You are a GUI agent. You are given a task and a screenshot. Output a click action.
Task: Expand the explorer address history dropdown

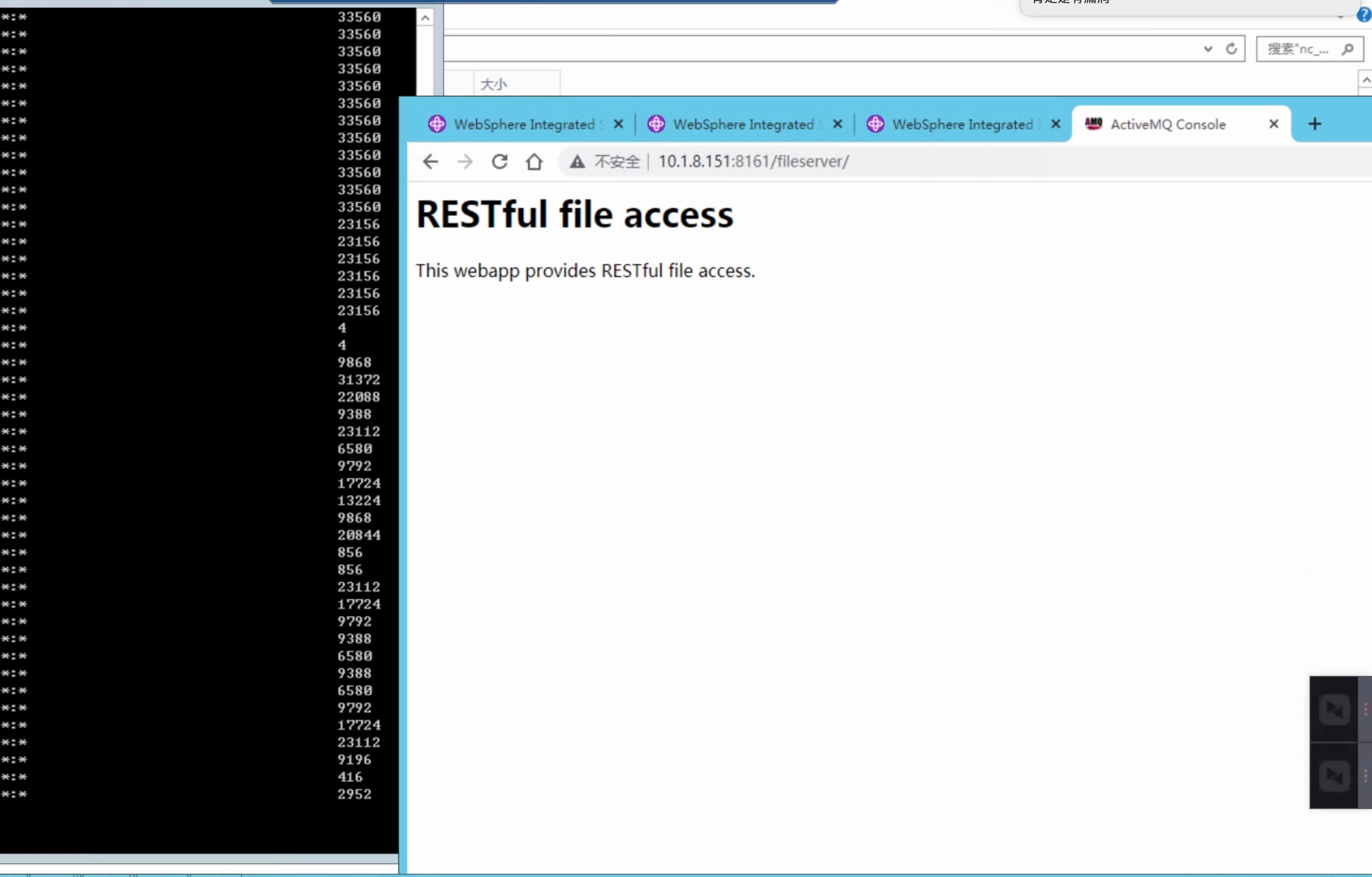coord(1208,49)
